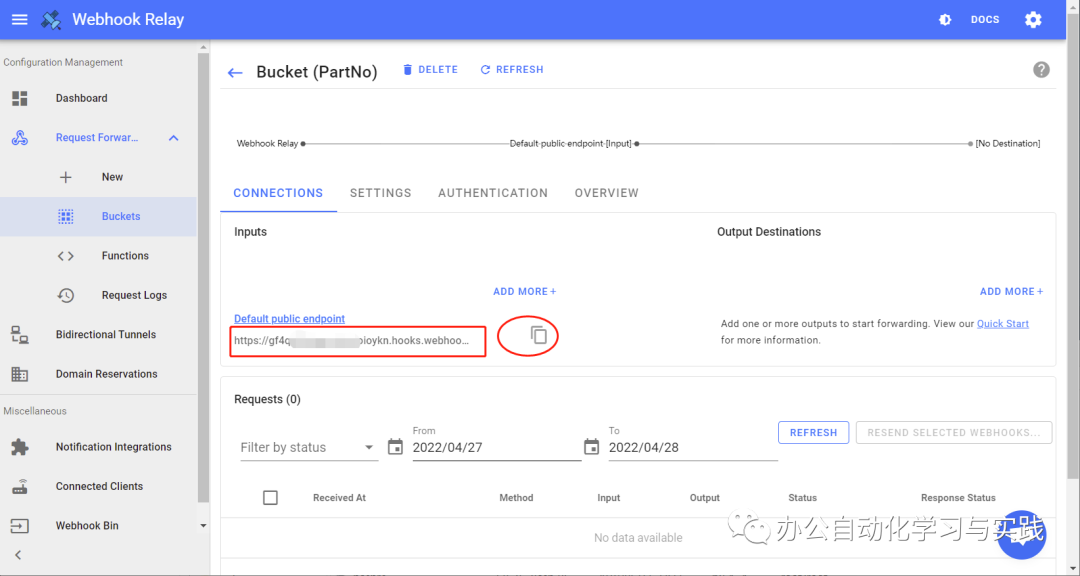Click the plus icon beside New
The image size is (1080, 576).
pos(65,177)
